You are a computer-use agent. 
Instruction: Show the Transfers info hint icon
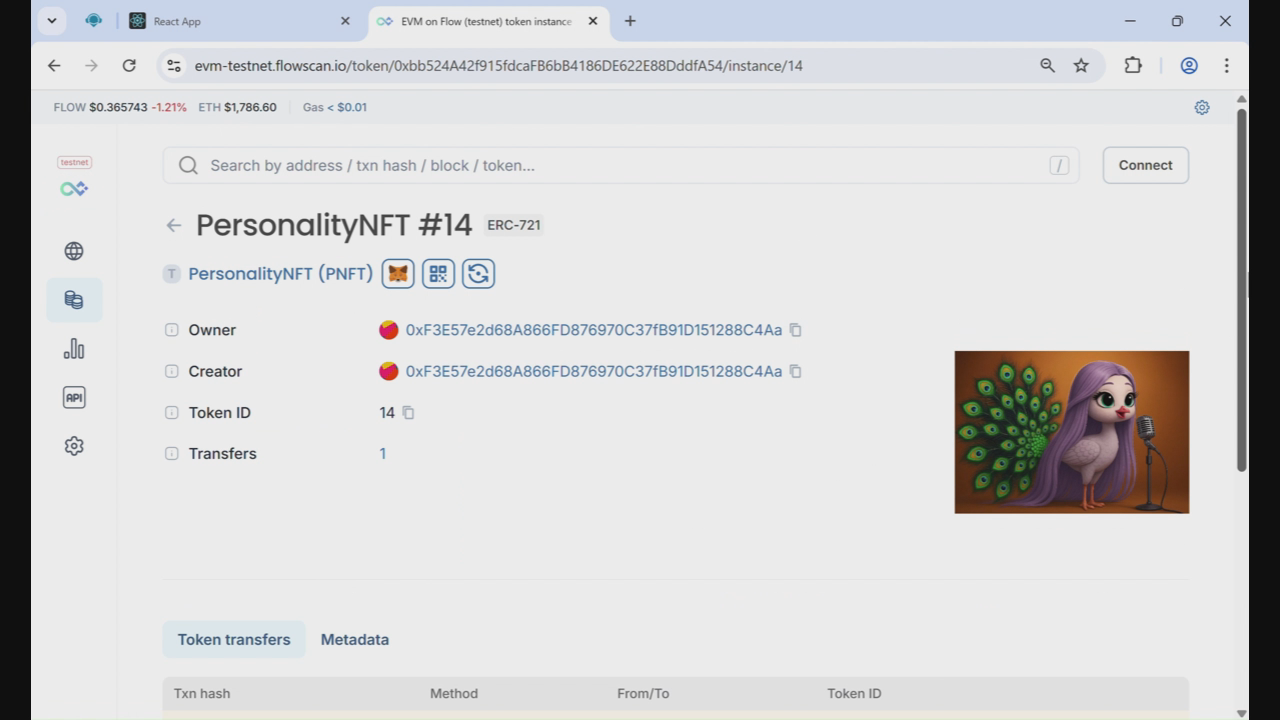[x=172, y=453]
